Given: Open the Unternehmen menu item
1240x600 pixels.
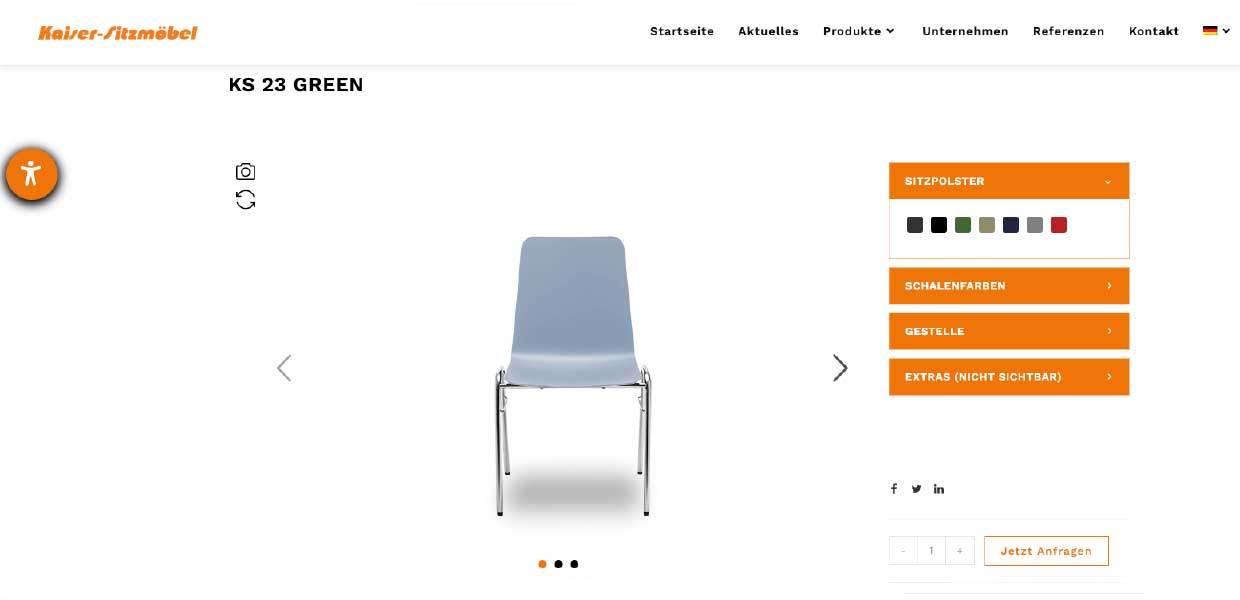Looking at the screenshot, I should pyautogui.click(x=965, y=31).
